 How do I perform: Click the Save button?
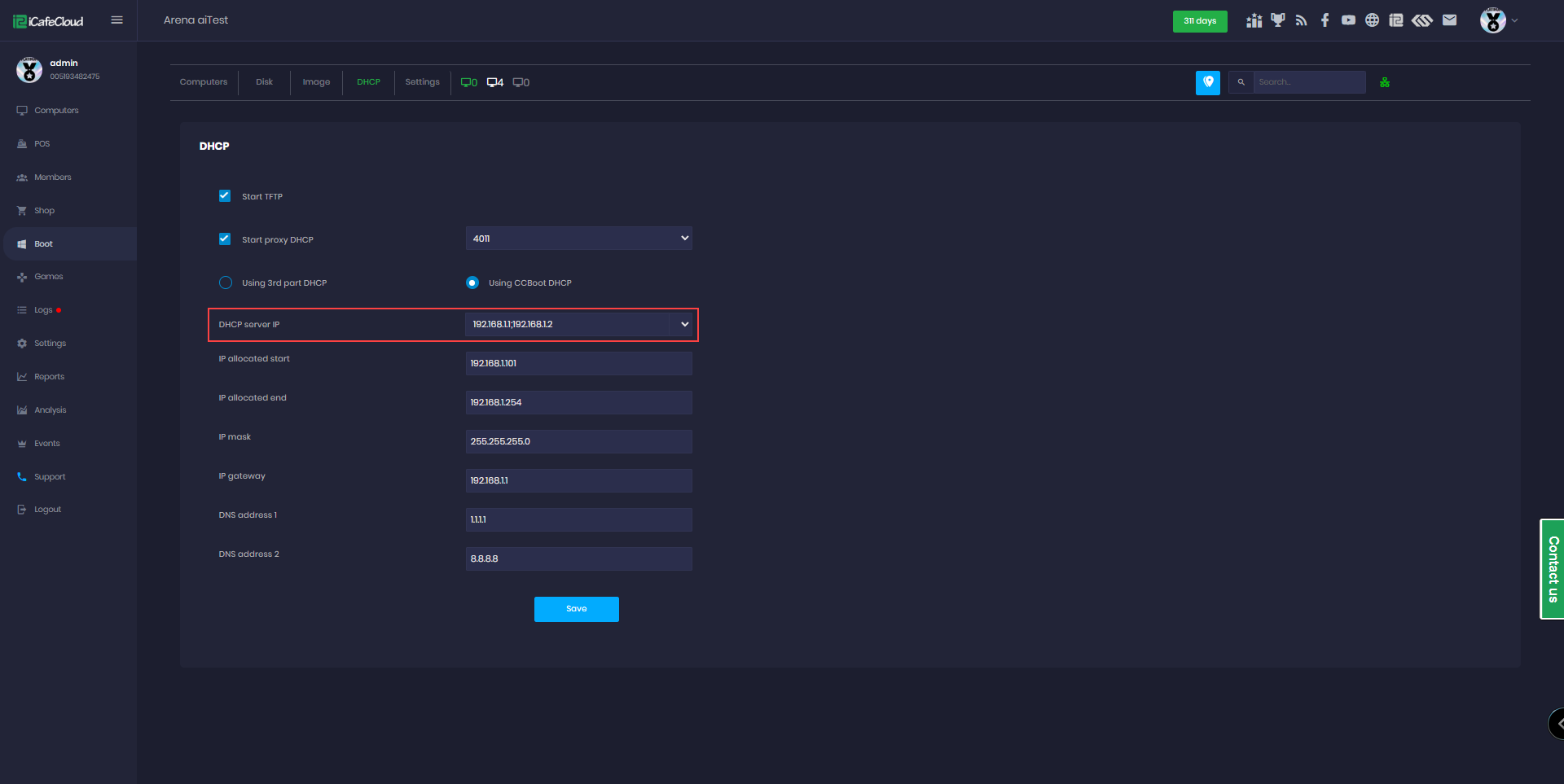576,608
